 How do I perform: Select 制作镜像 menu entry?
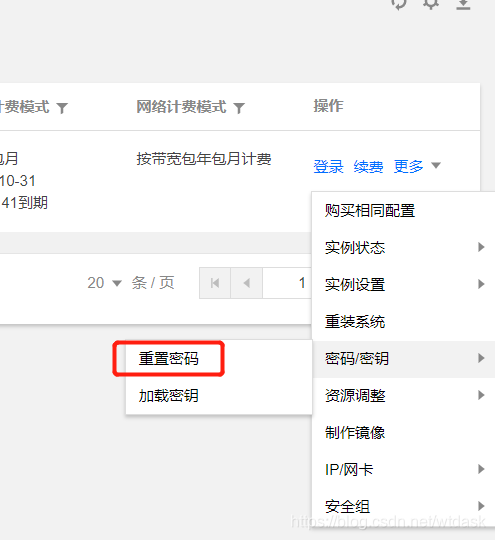[403, 433]
